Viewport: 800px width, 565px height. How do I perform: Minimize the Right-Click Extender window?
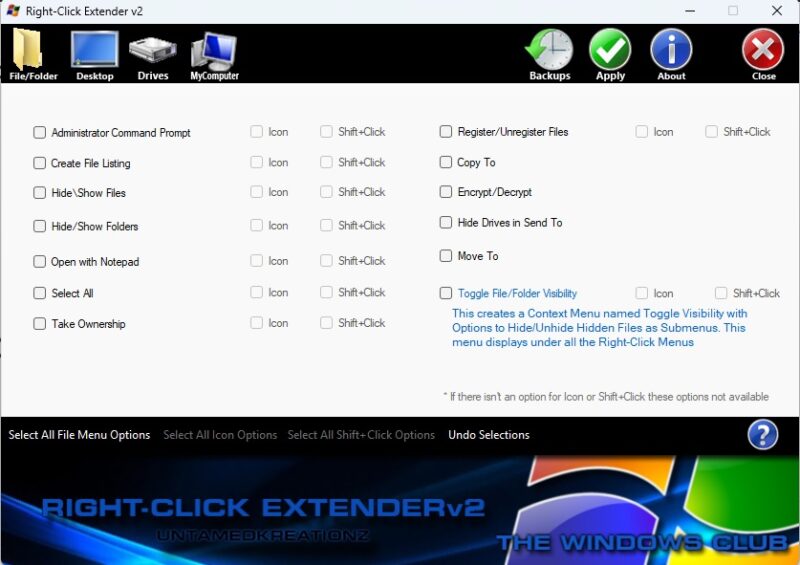pyautogui.click(x=690, y=11)
